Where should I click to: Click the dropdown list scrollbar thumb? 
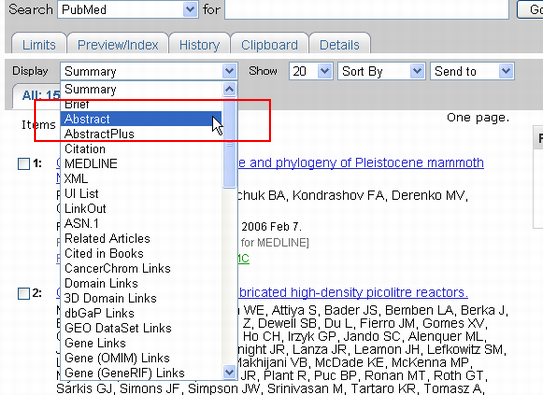[x=229, y=143]
